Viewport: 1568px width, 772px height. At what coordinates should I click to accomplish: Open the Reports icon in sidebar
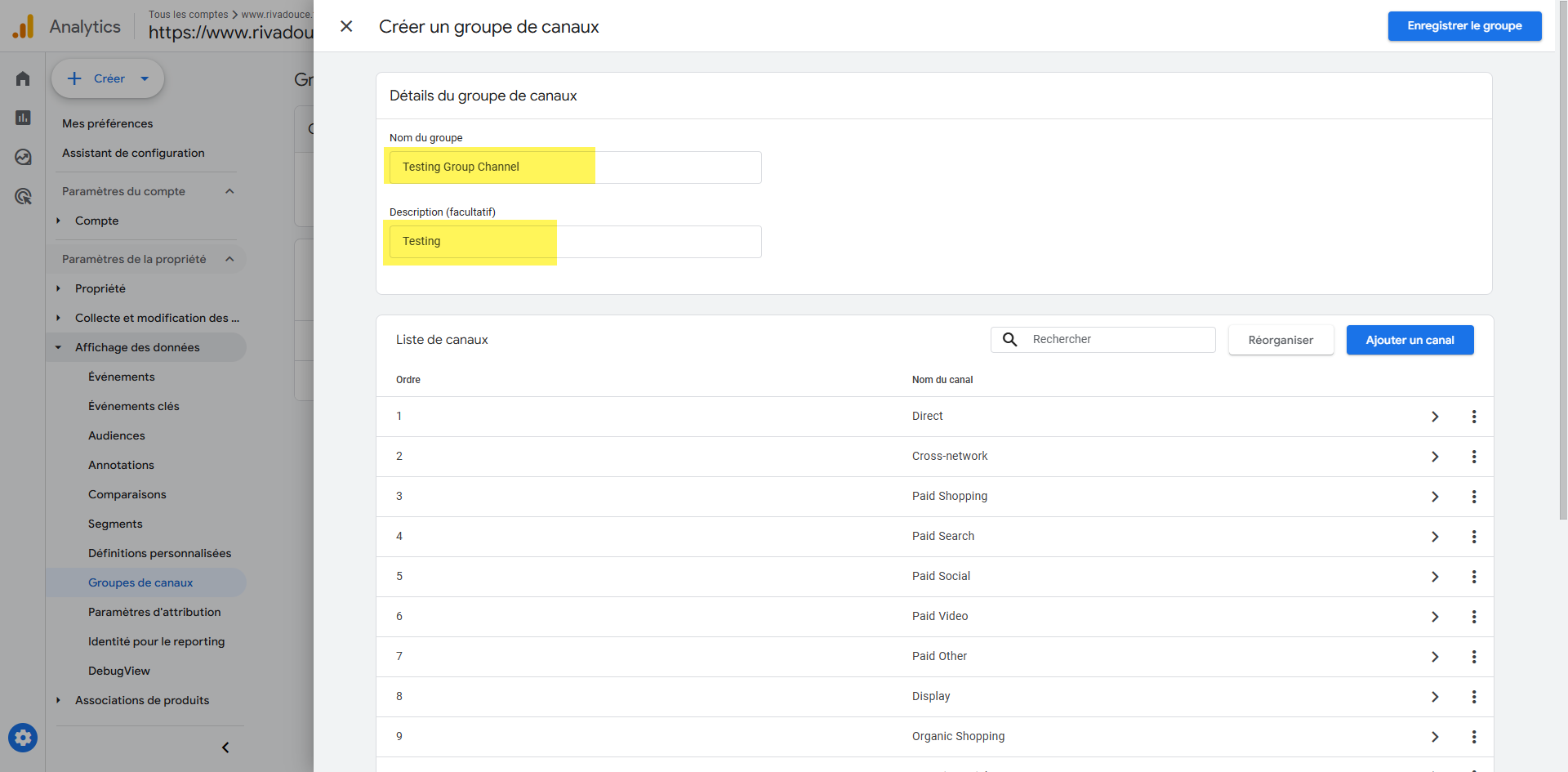(23, 118)
